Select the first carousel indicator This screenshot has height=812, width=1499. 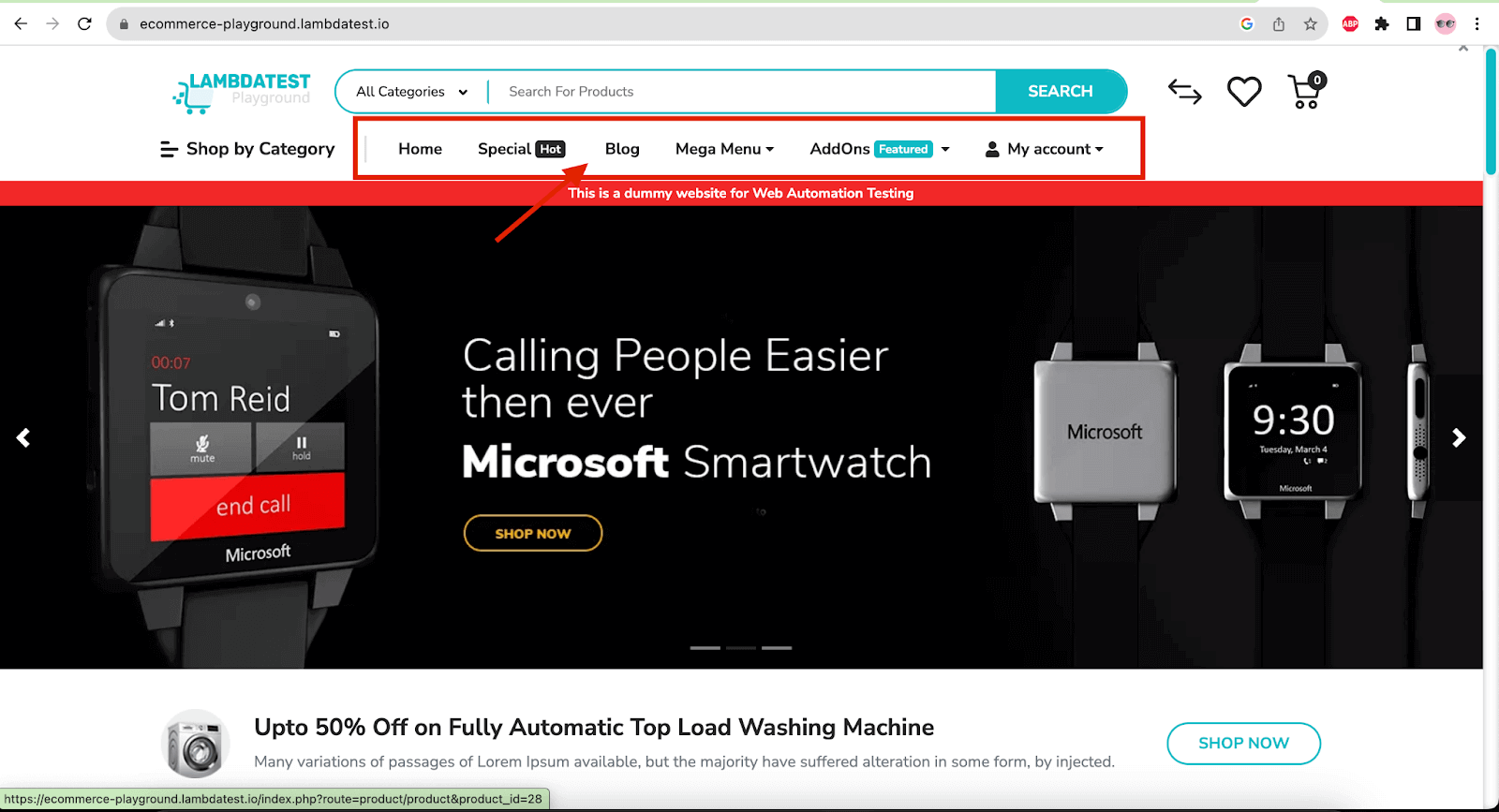[x=705, y=648]
